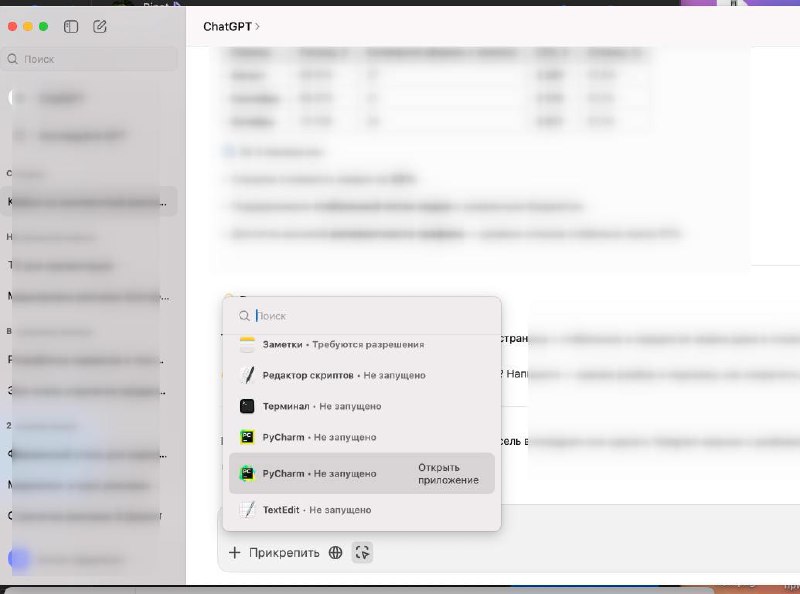Image resolution: width=800 pixels, height=594 pixels.
Task: Minimize window with yellow button
Action: [28, 27]
